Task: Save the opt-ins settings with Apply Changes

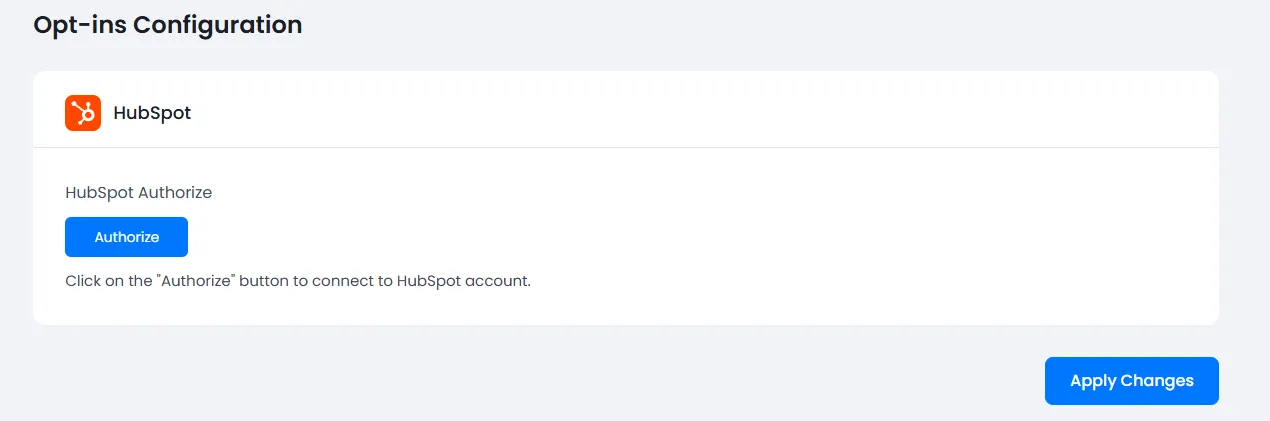Action: click(x=1131, y=381)
